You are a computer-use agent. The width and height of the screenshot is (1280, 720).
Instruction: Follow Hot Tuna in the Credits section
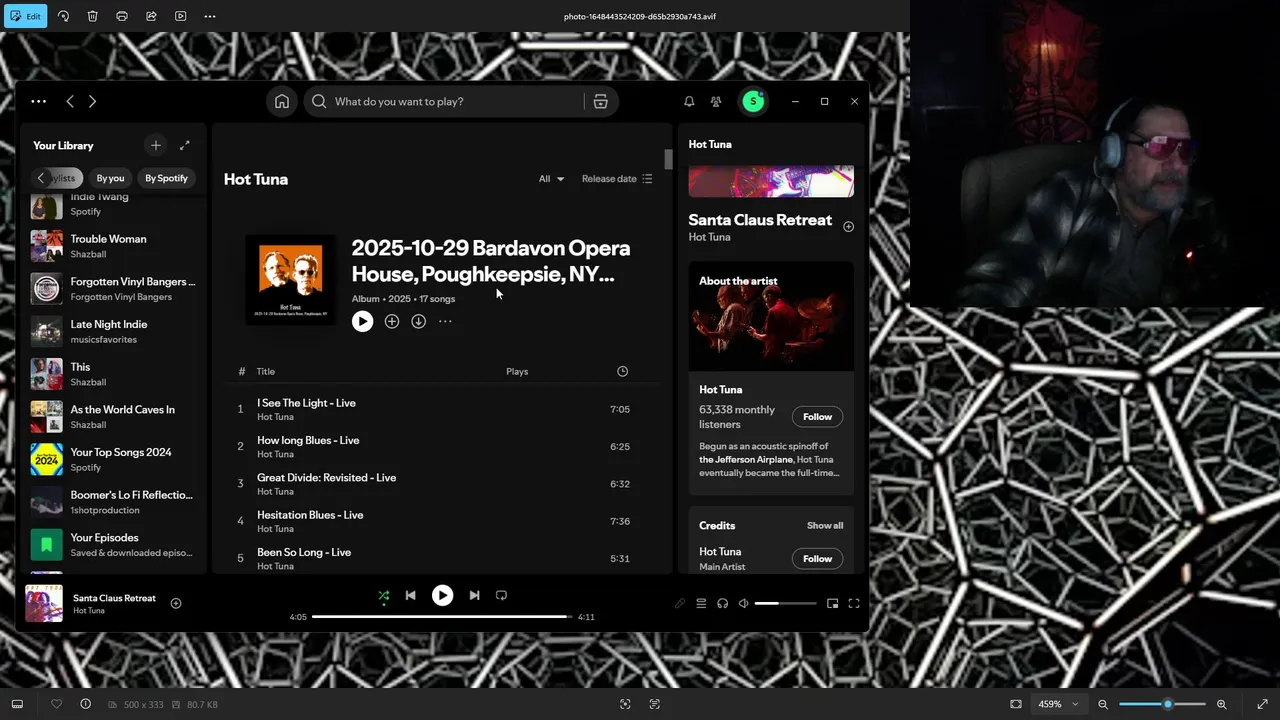click(817, 559)
